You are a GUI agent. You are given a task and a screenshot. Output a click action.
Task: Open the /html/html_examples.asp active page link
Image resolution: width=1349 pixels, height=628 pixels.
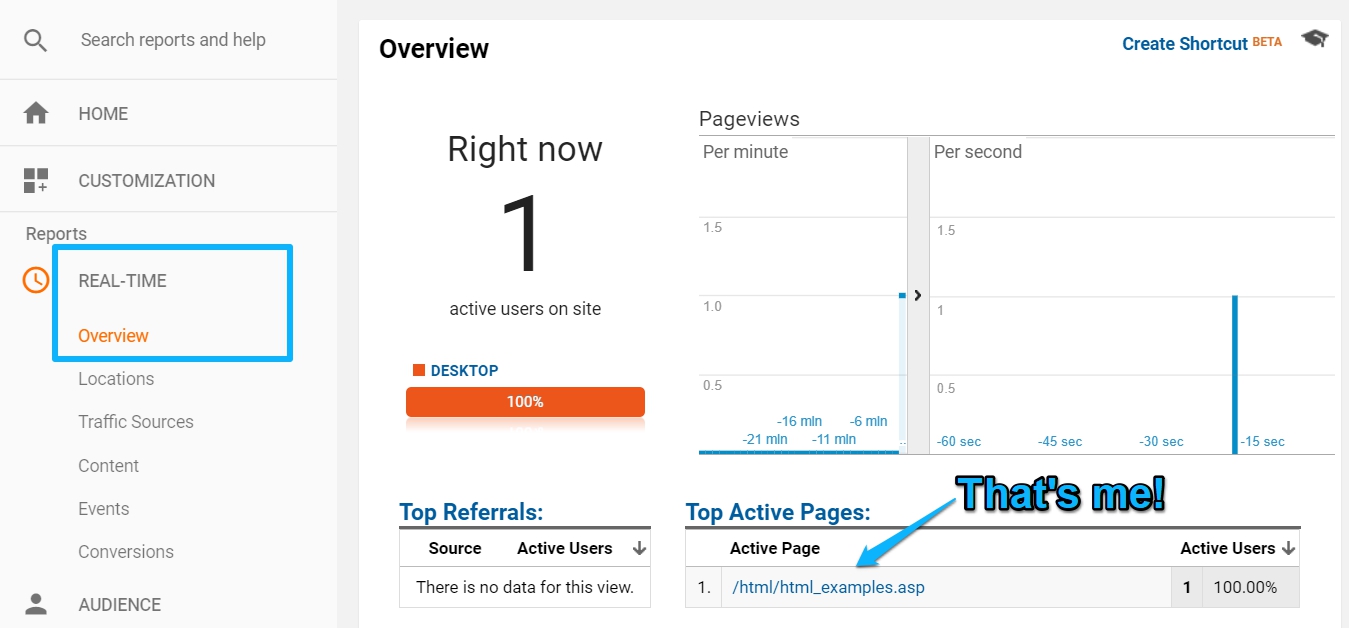click(827, 587)
